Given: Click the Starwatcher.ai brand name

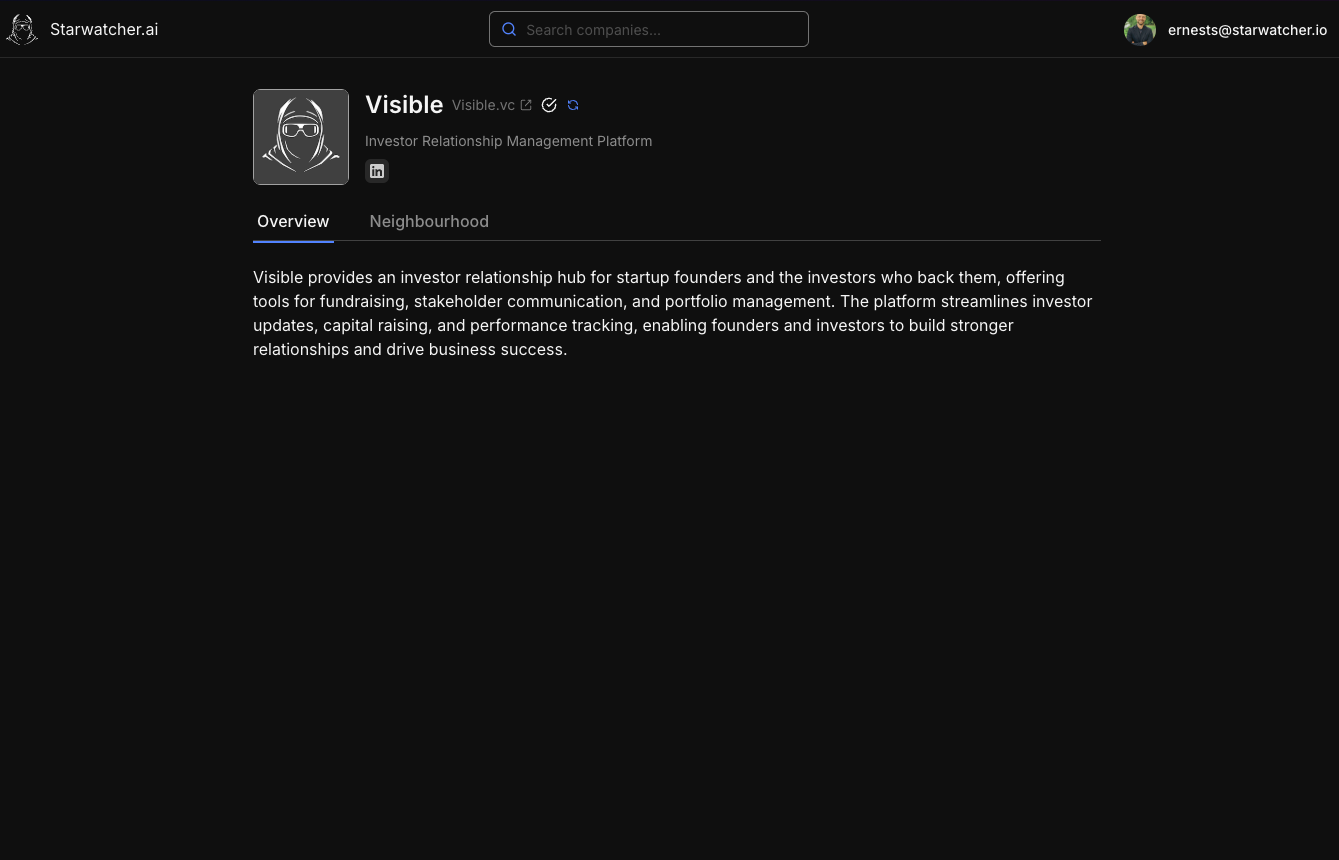Looking at the screenshot, I should coord(104,29).
